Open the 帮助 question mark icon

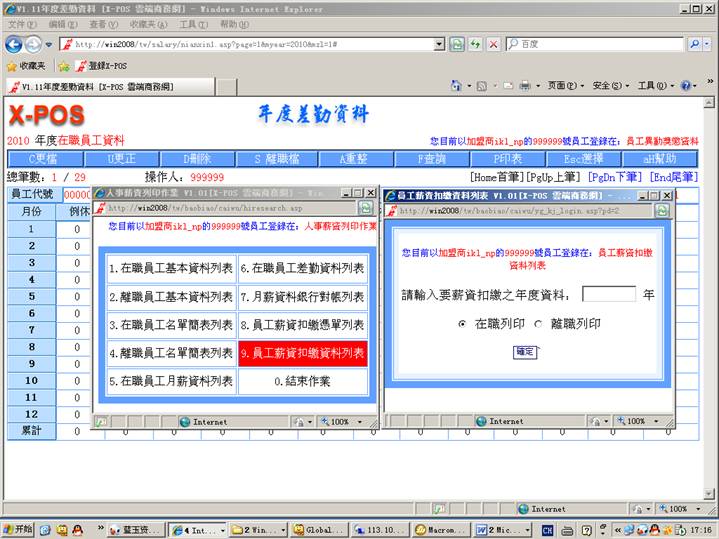tap(688, 86)
